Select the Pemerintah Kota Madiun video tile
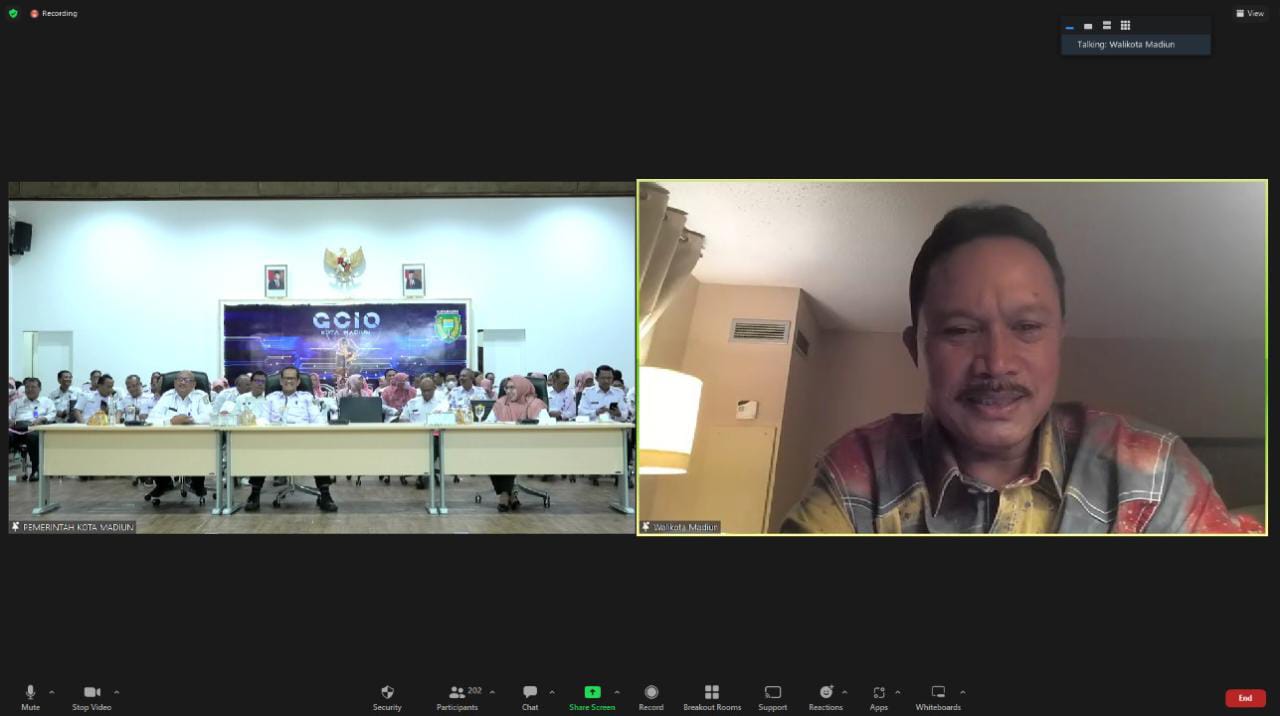Screen dimensions: 1280x716 322,357
